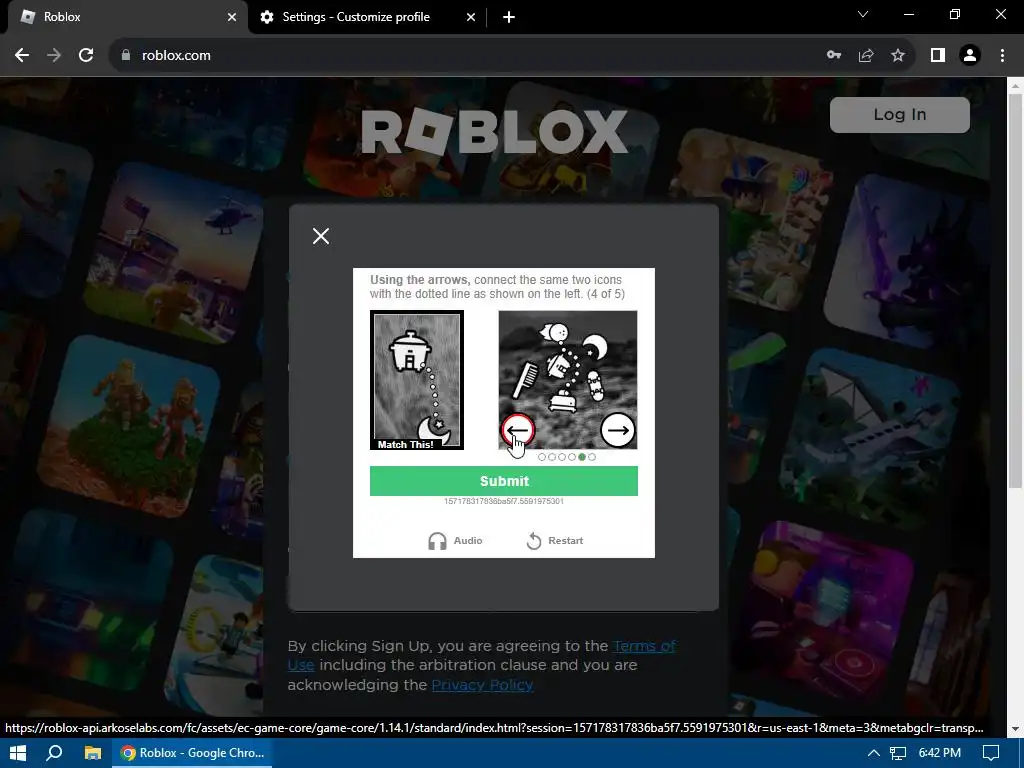Open the Terms of Use link
The width and height of the screenshot is (1024, 768).
(x=644, y=646)
